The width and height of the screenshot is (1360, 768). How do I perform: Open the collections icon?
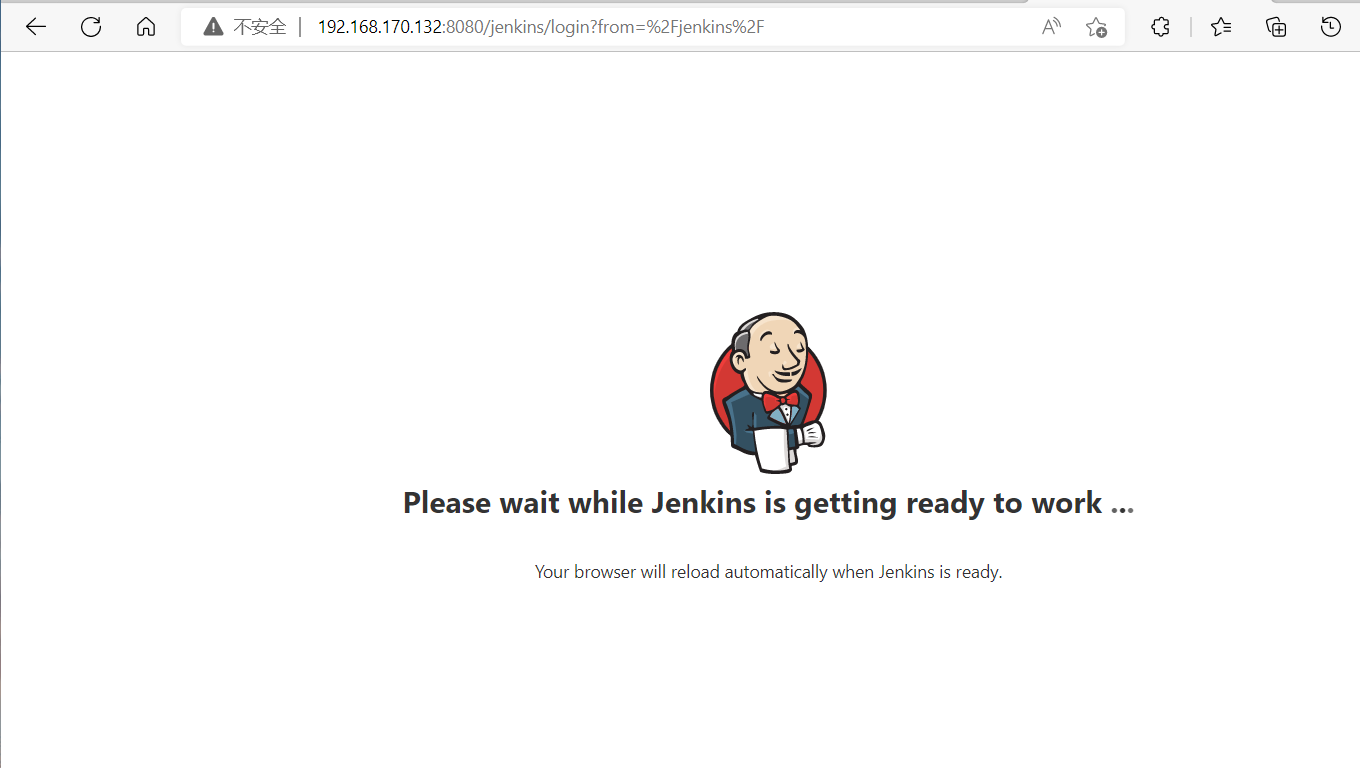1276,27
